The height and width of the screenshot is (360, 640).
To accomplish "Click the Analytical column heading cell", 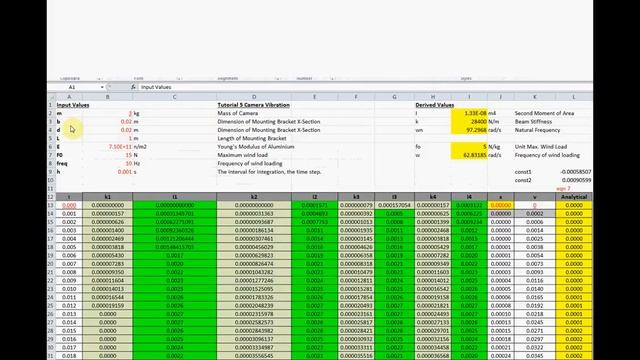I will [x=574, y=197].
